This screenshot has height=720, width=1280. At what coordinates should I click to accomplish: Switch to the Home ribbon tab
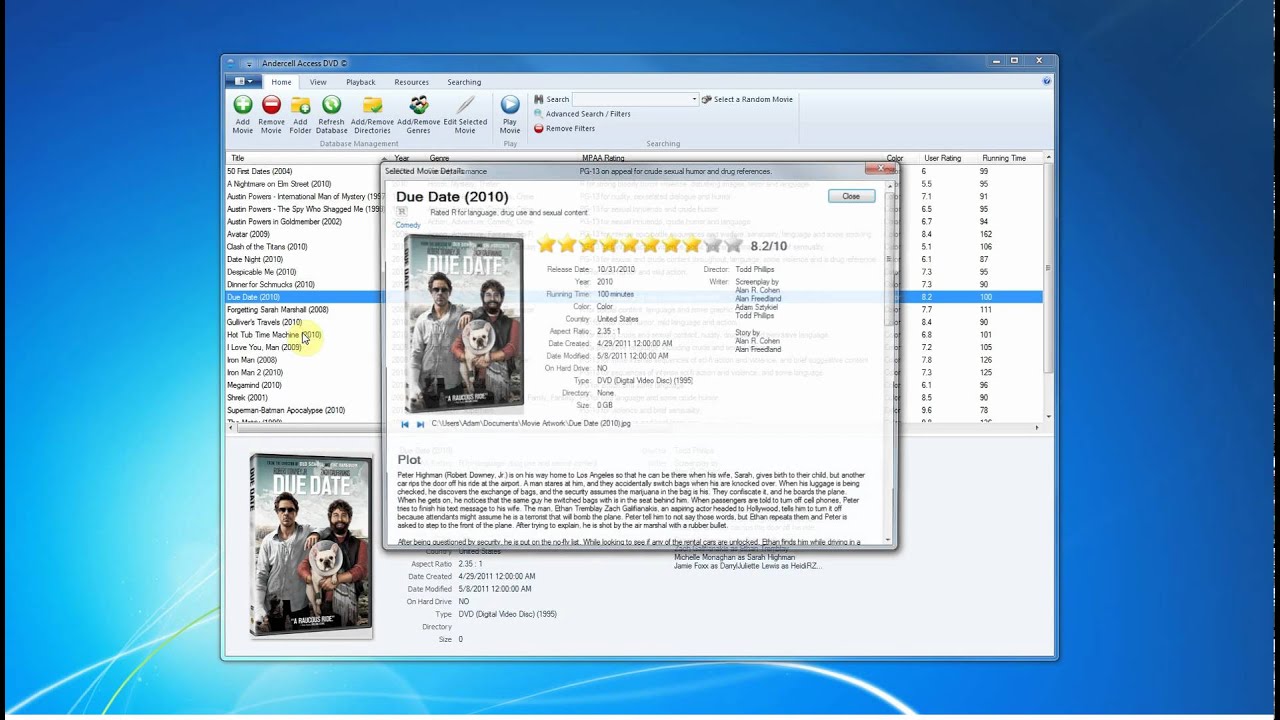281,82
